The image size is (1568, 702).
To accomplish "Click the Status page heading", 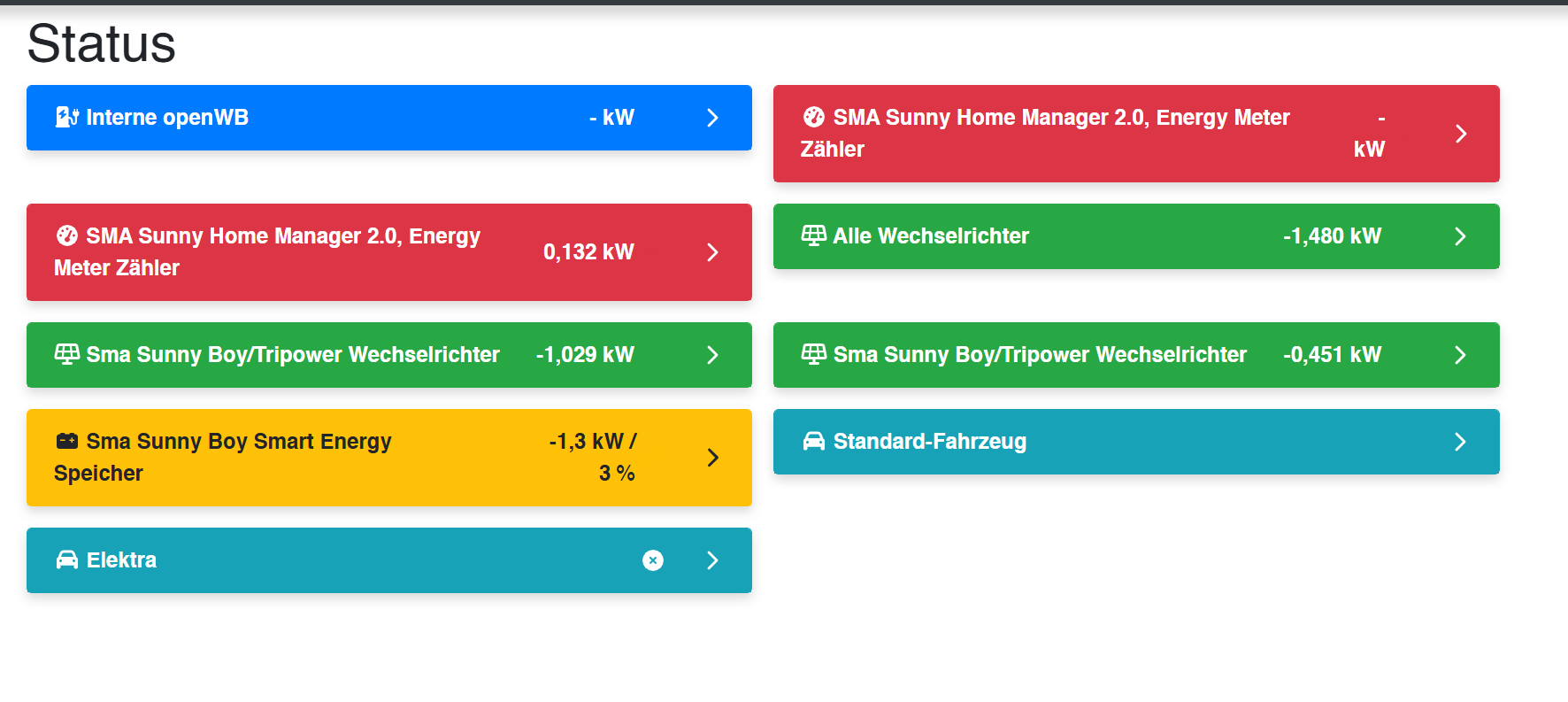I will pyautogui.click(x=102, y=43).
